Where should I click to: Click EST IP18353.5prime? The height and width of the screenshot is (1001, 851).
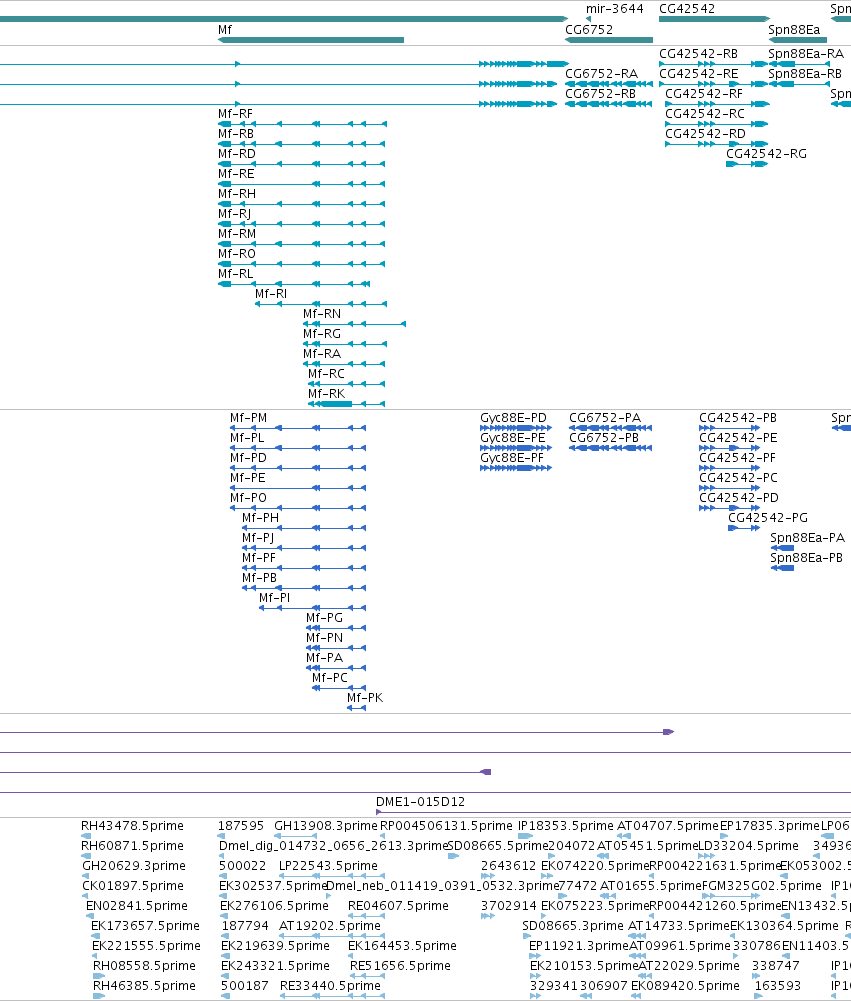pos(566,826)
